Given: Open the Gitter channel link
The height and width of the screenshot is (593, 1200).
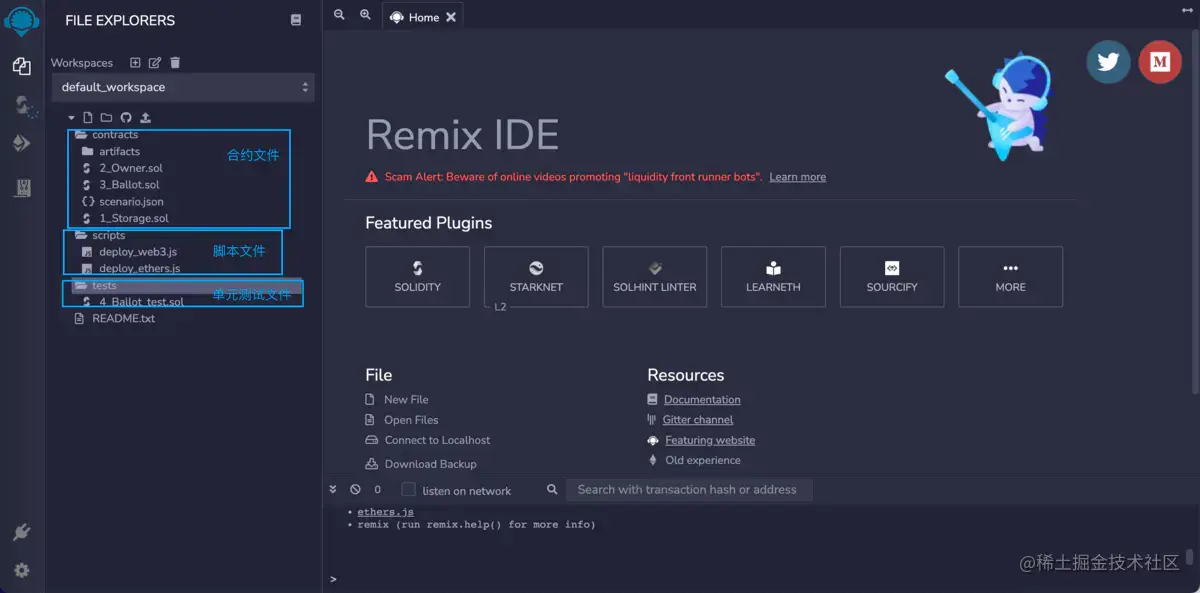Looking at the screenshot, I should coord(697,420).
